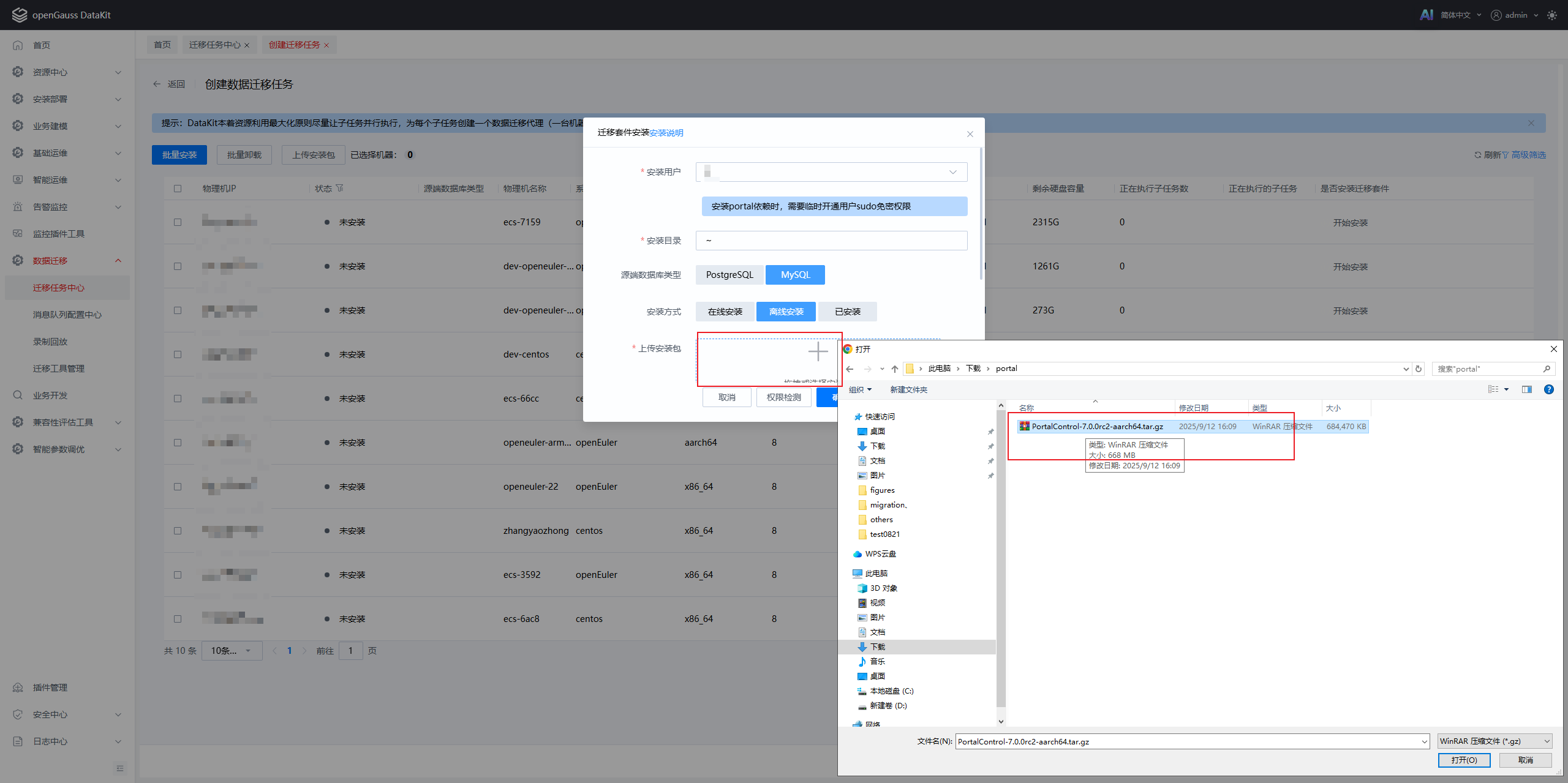Open 消息队列配置中心 in the sidebar
This screenshot has width=1568, height=783.
[67, 315]
